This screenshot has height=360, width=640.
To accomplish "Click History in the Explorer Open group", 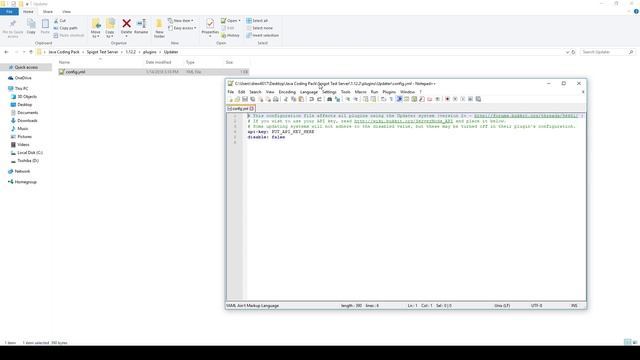I will (230, 36).
